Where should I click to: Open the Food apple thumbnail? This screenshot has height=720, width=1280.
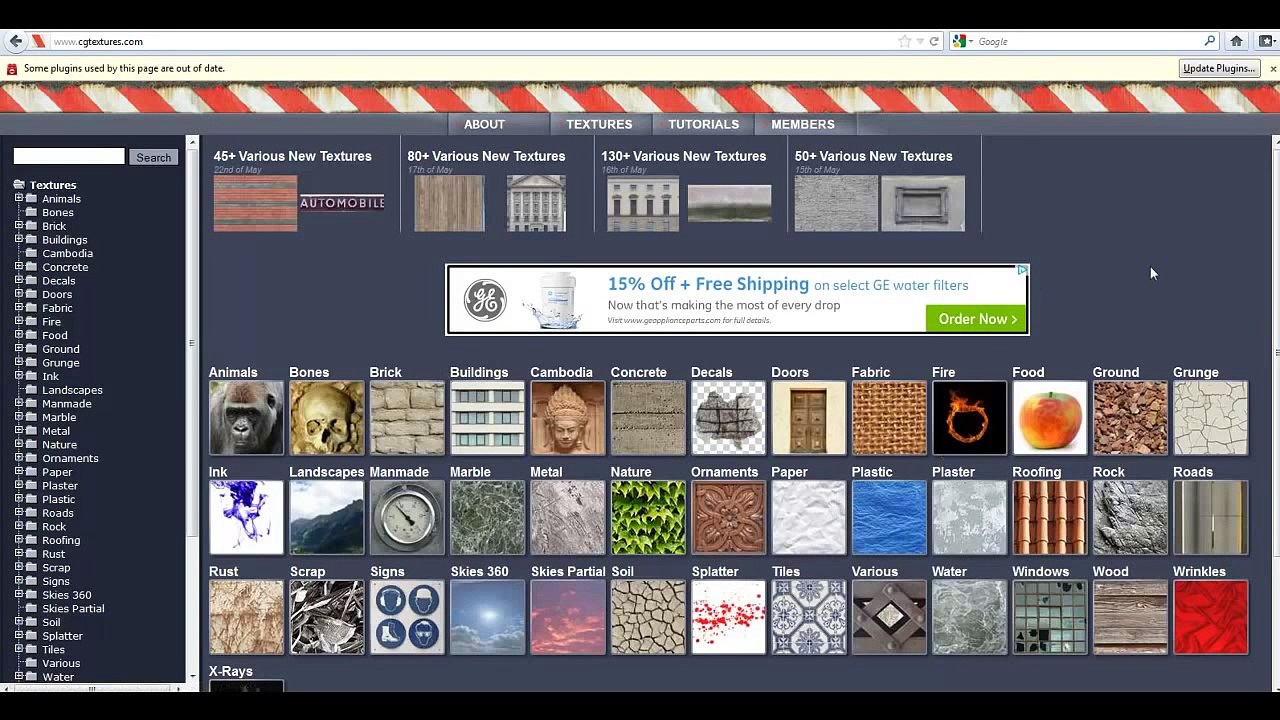click(1050, 418)
